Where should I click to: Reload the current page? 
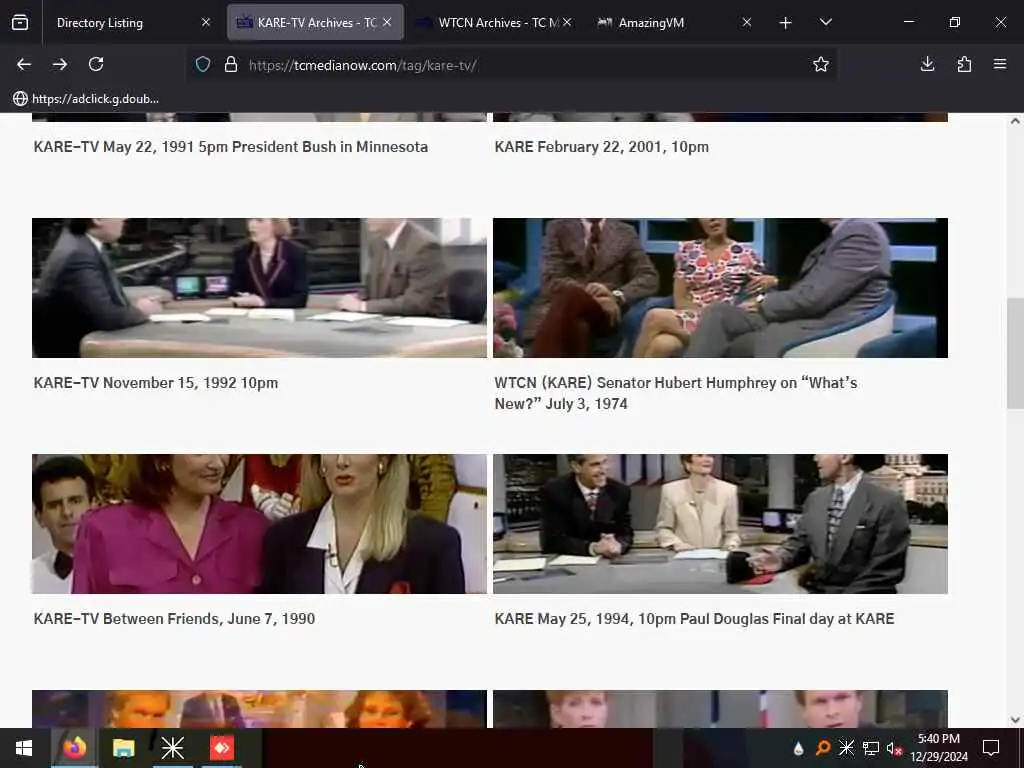96,64
